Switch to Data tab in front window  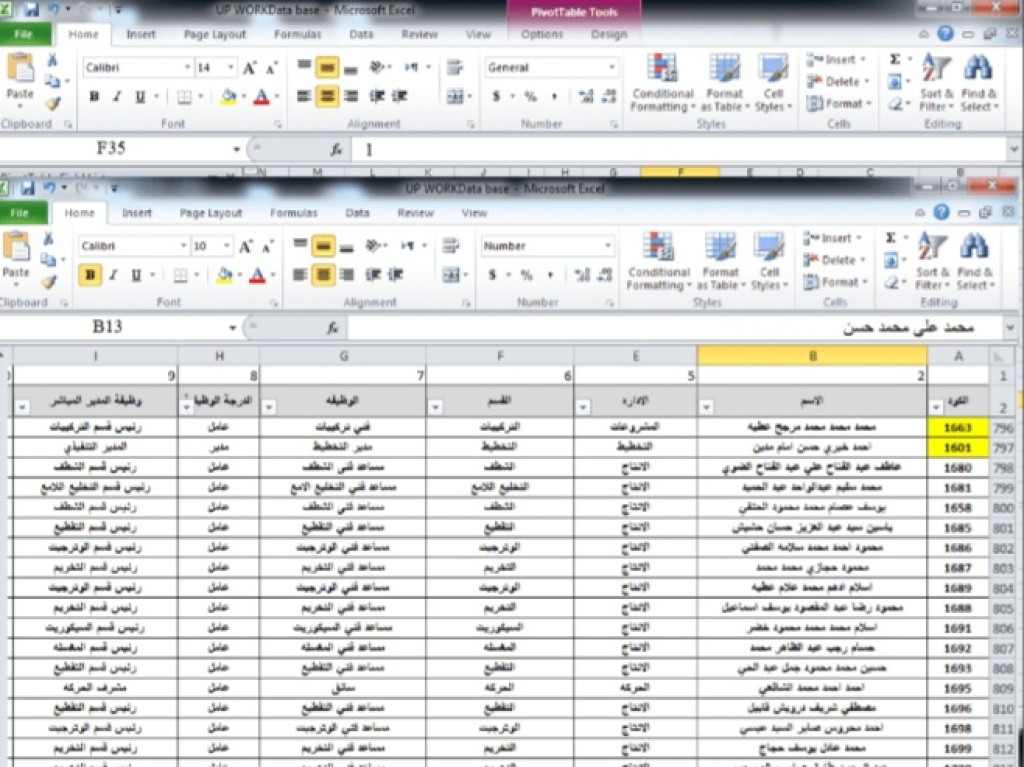[357, 213]
